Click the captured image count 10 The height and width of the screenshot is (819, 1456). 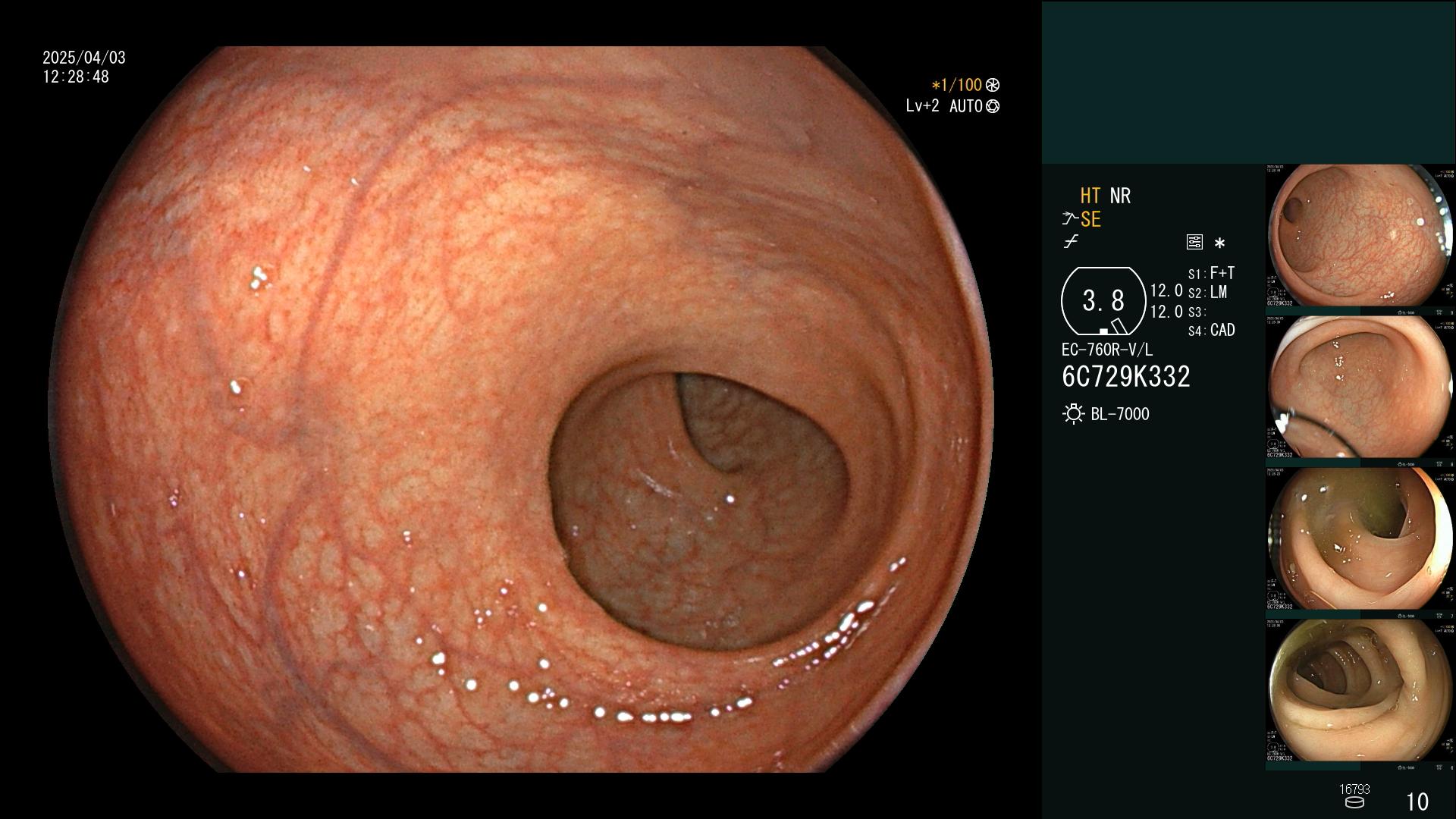[x=1417, y=802]
